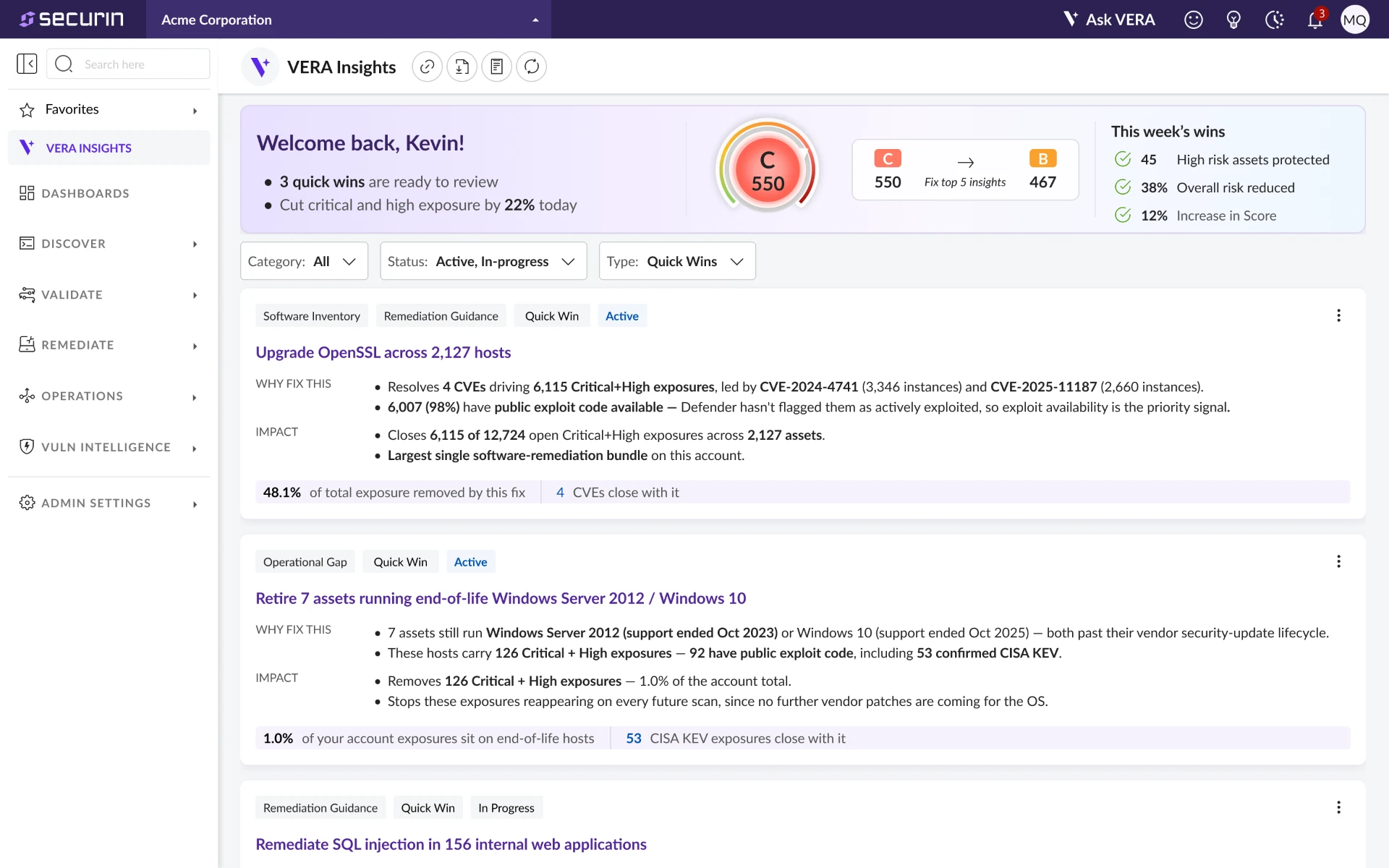The image size is (1389, 868).
Task: Open Retire 7 assets end-of-life Windows link
Action: tap(501, 598)
